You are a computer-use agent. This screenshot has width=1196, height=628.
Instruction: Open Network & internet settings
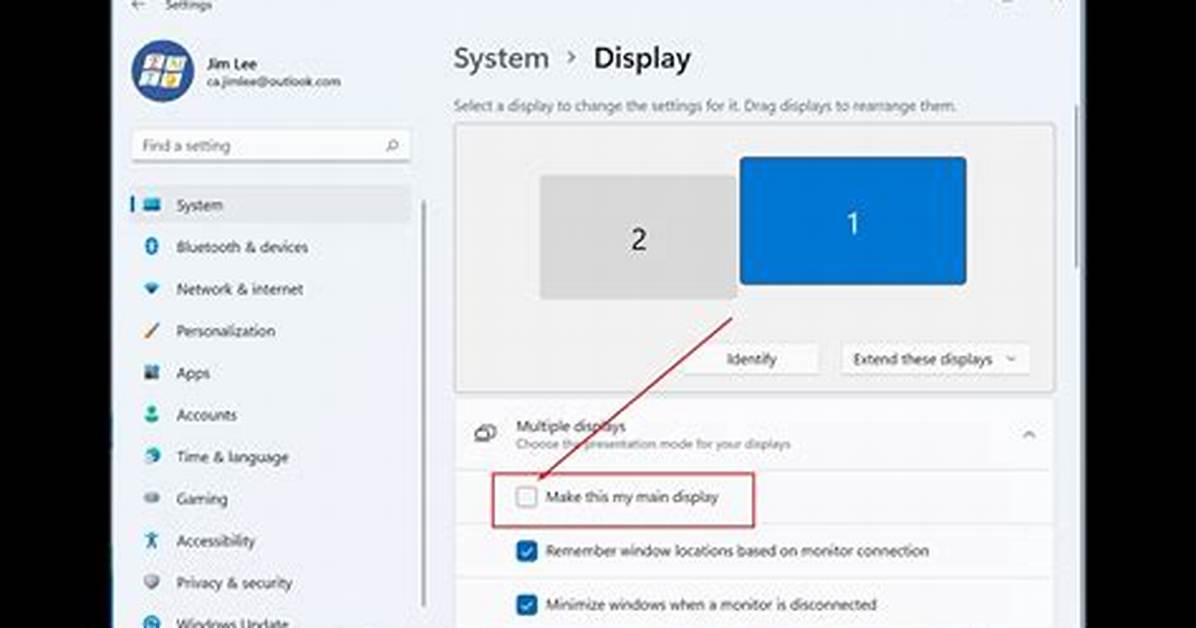coord(271,288)
